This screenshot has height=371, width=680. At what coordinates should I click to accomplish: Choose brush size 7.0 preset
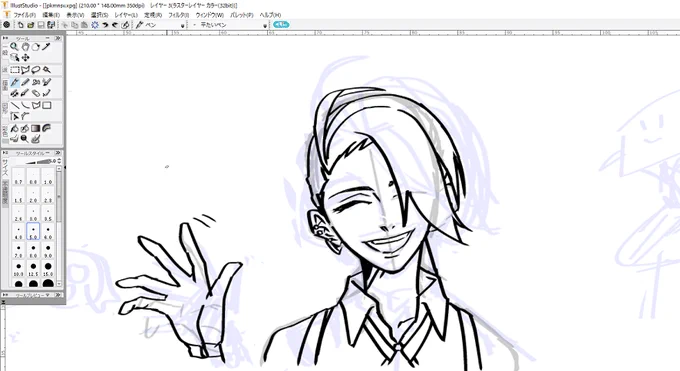coord(18,250)
